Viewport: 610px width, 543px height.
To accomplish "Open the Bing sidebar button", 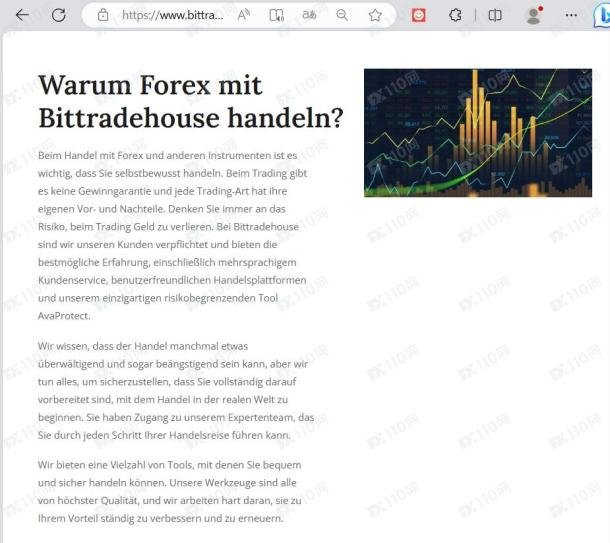I will 601,16.
